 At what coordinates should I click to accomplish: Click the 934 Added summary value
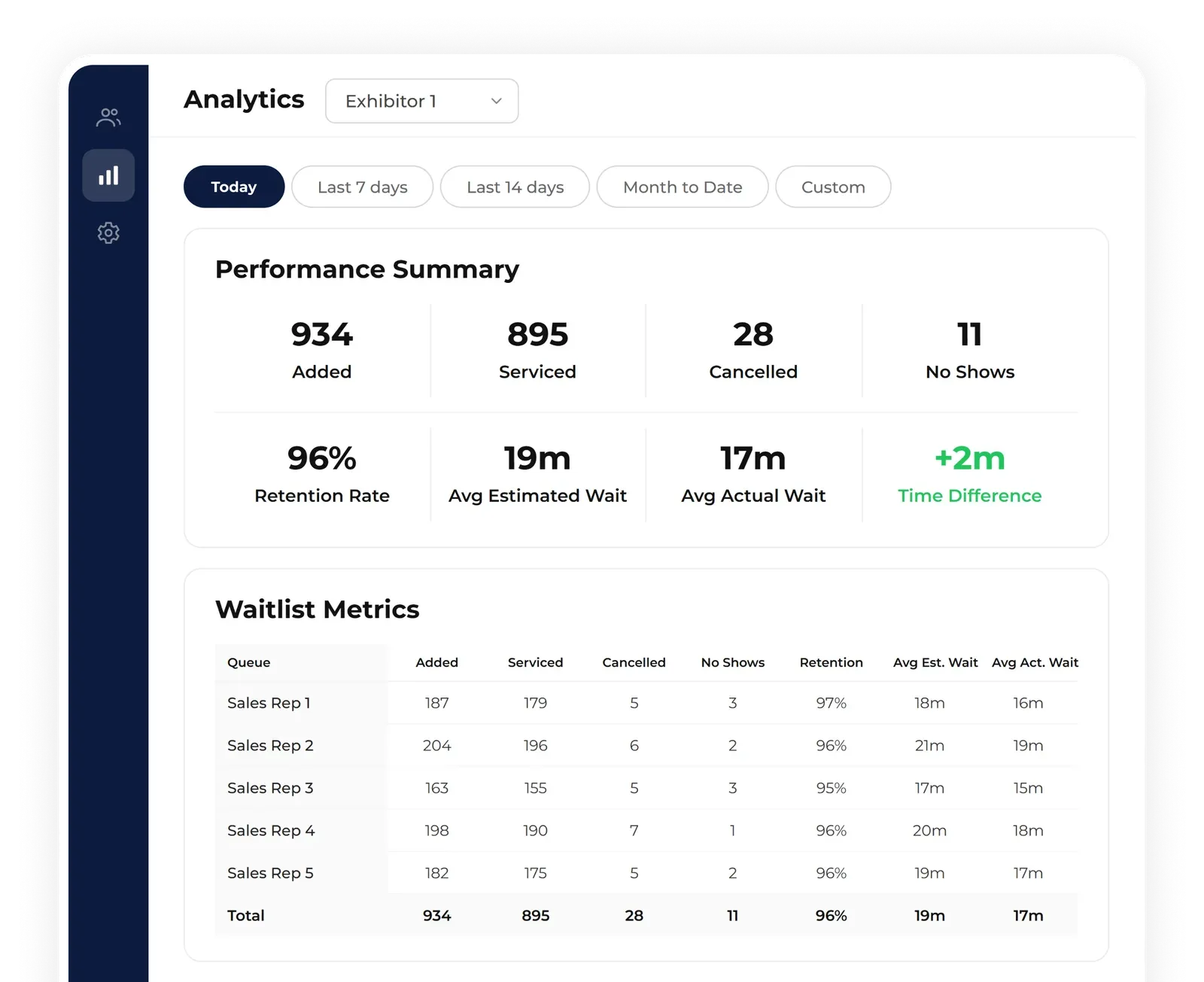click(322, 334)
